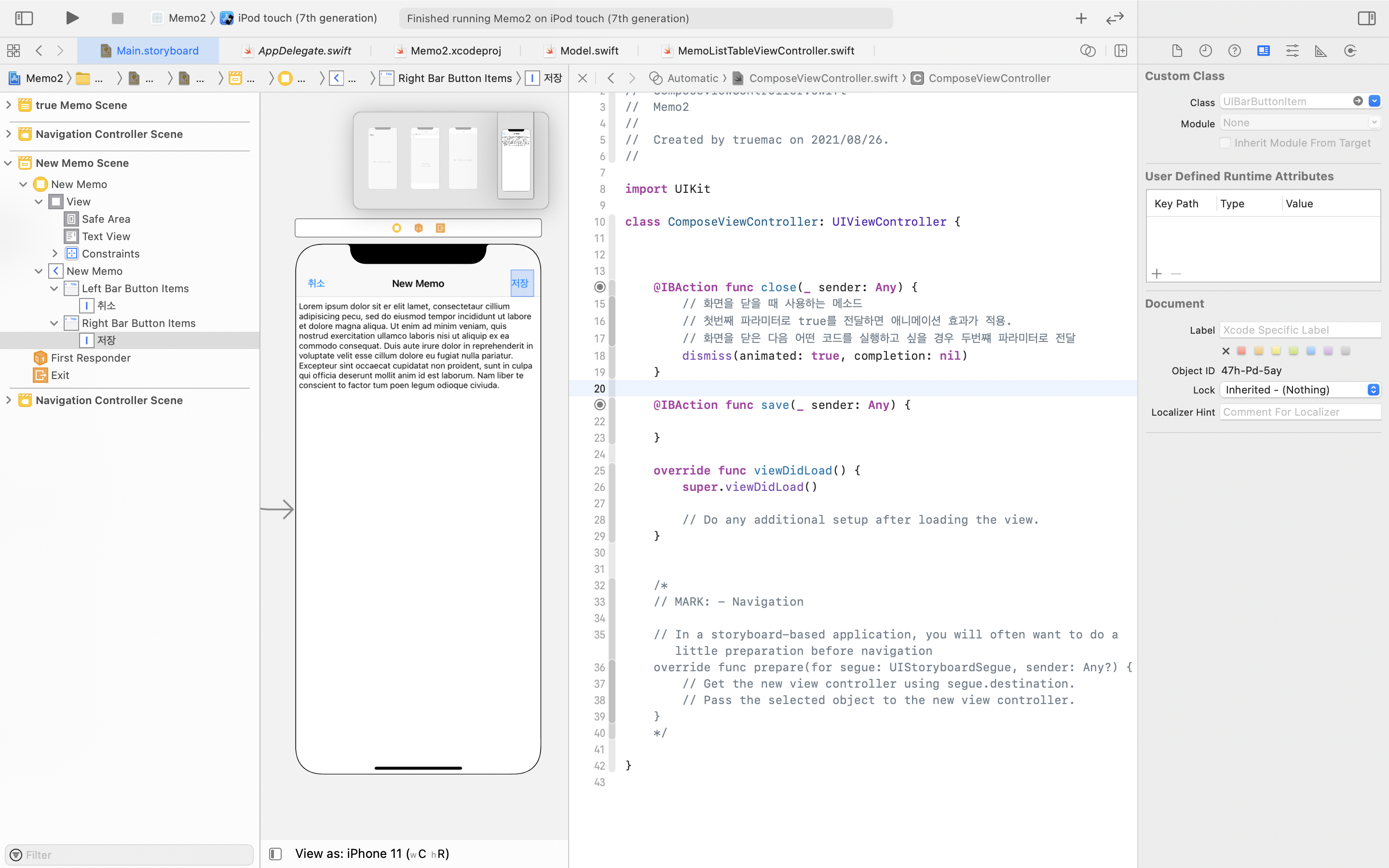
Task: Enable Inherit Module From Target checkbox
Action: pos(1225,143)
